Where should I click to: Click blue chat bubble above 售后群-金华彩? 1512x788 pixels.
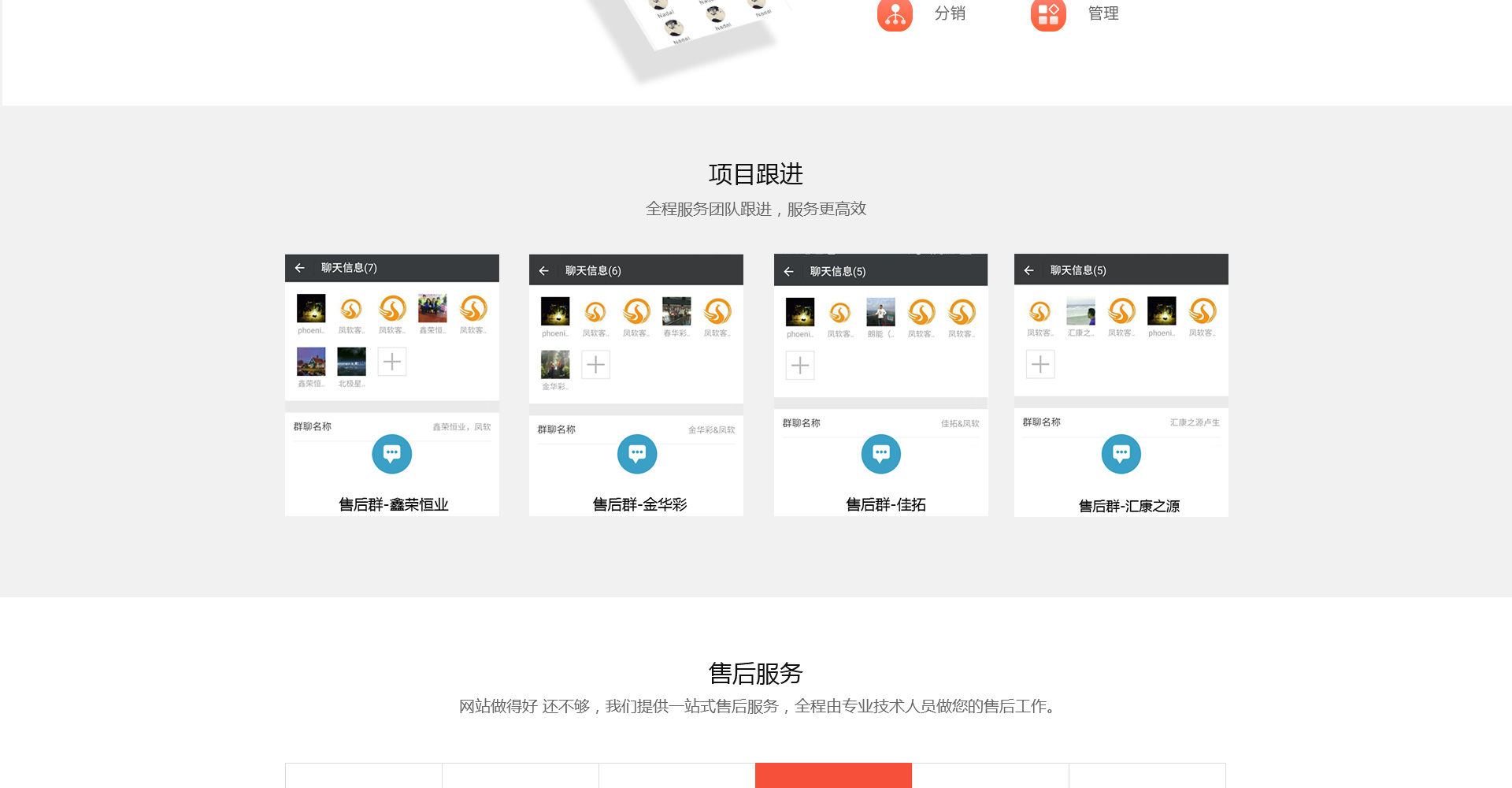tap(637, 454)
